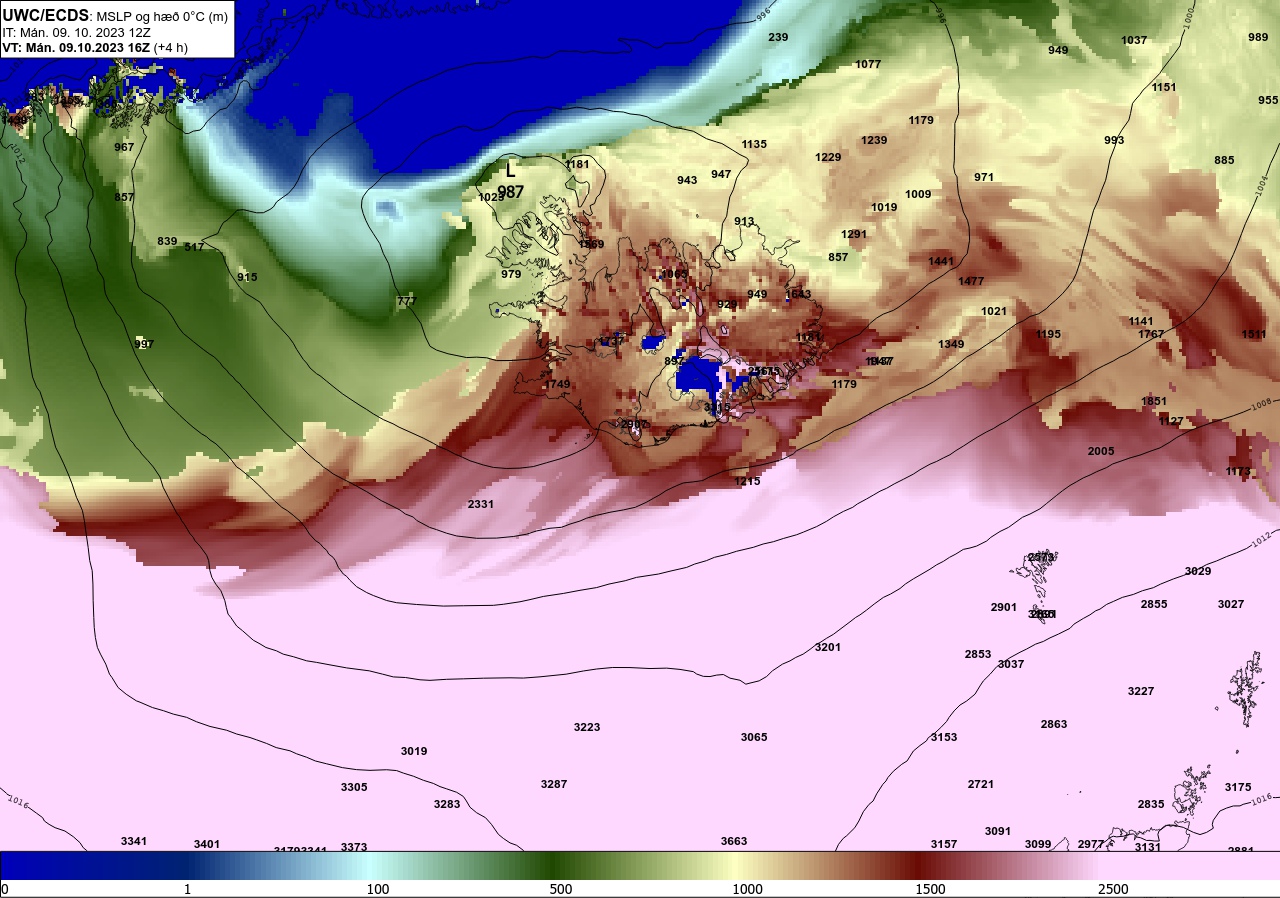Click the '971' height value
This screenshot has height=898, width=1280.
coord(984,177)
